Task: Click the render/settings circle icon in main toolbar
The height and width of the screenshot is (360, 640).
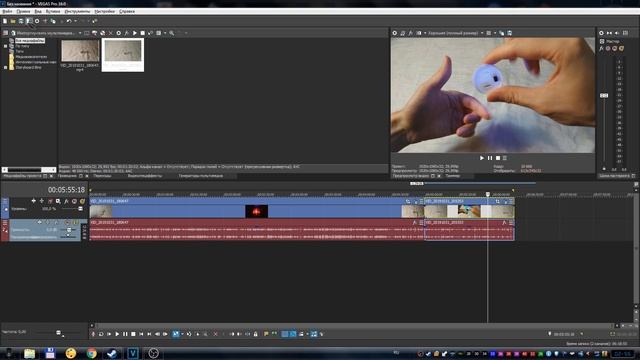Action: click(37, 21)
